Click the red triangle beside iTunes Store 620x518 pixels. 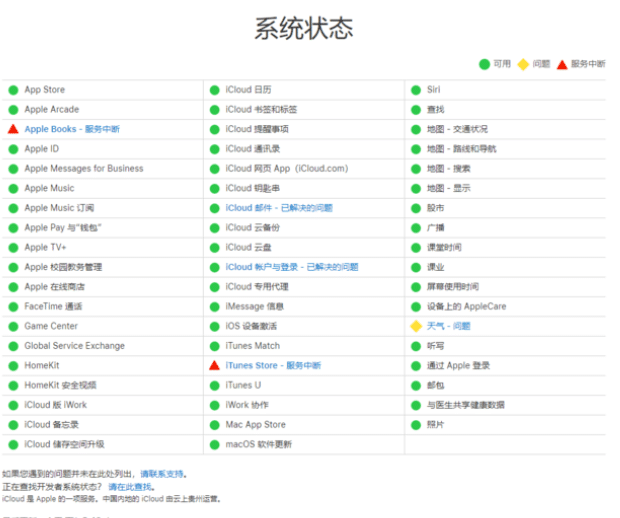[214, 366]
